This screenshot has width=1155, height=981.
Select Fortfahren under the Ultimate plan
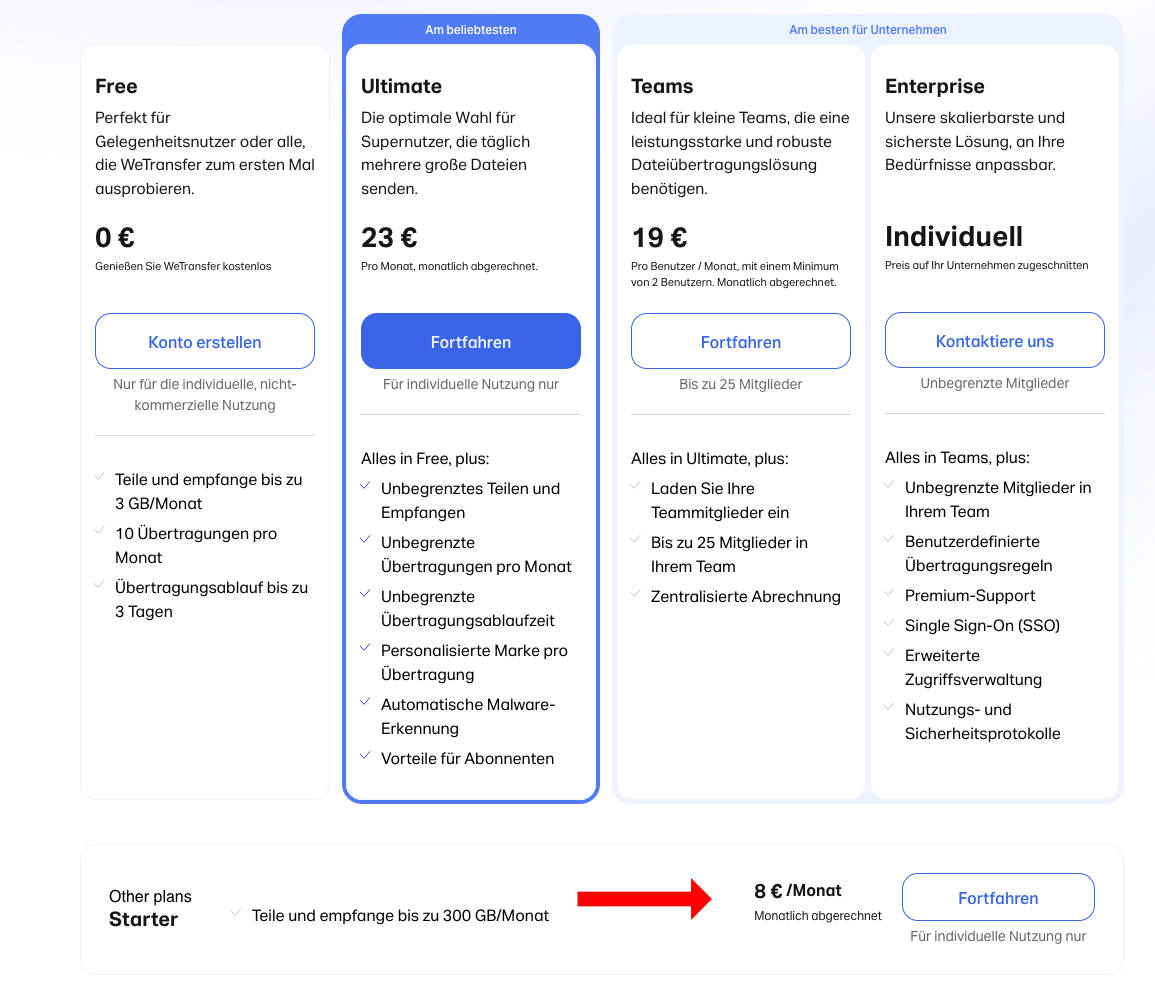471,341
